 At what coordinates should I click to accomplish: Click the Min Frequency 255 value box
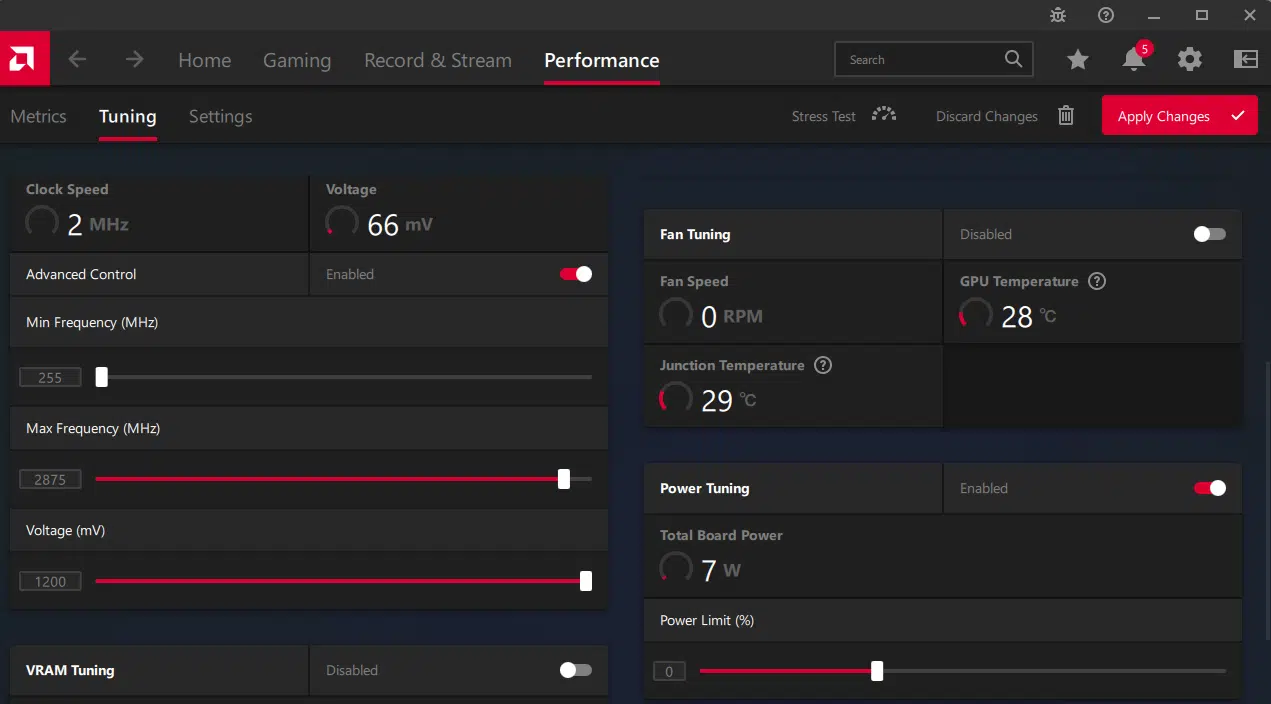(x=50, y=377)
